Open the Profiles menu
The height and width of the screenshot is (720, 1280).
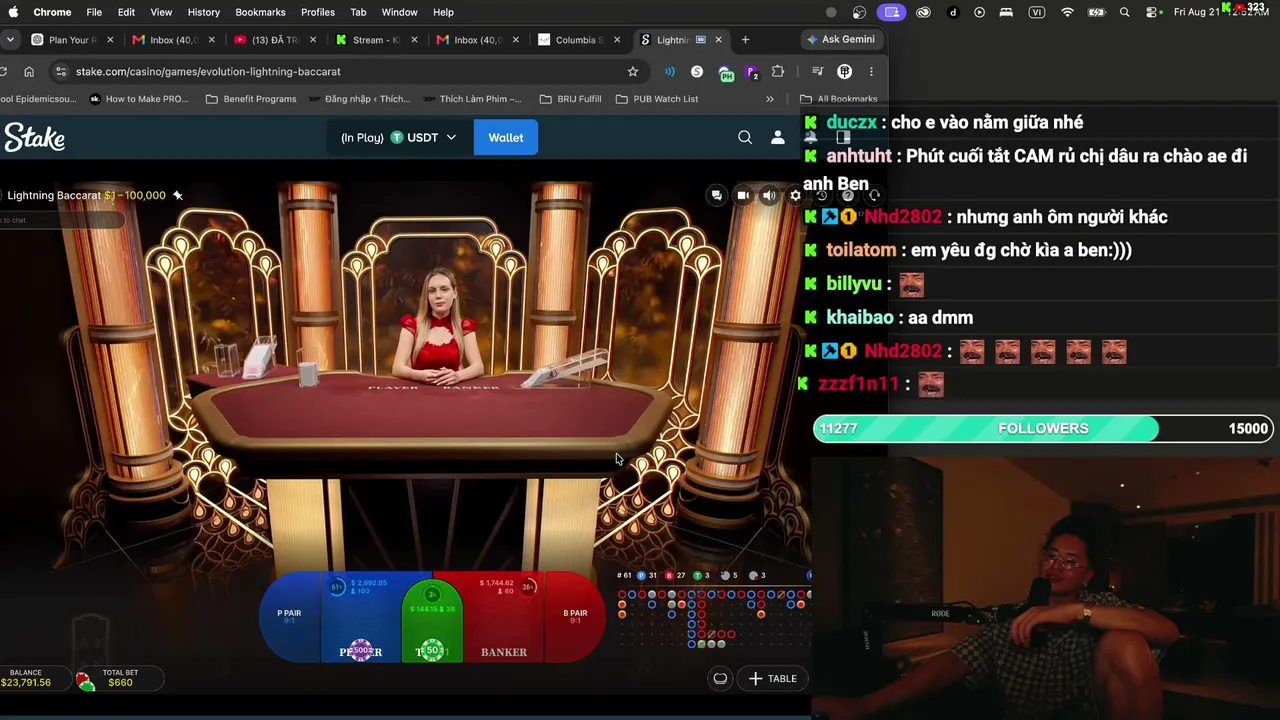coord(318,12)
